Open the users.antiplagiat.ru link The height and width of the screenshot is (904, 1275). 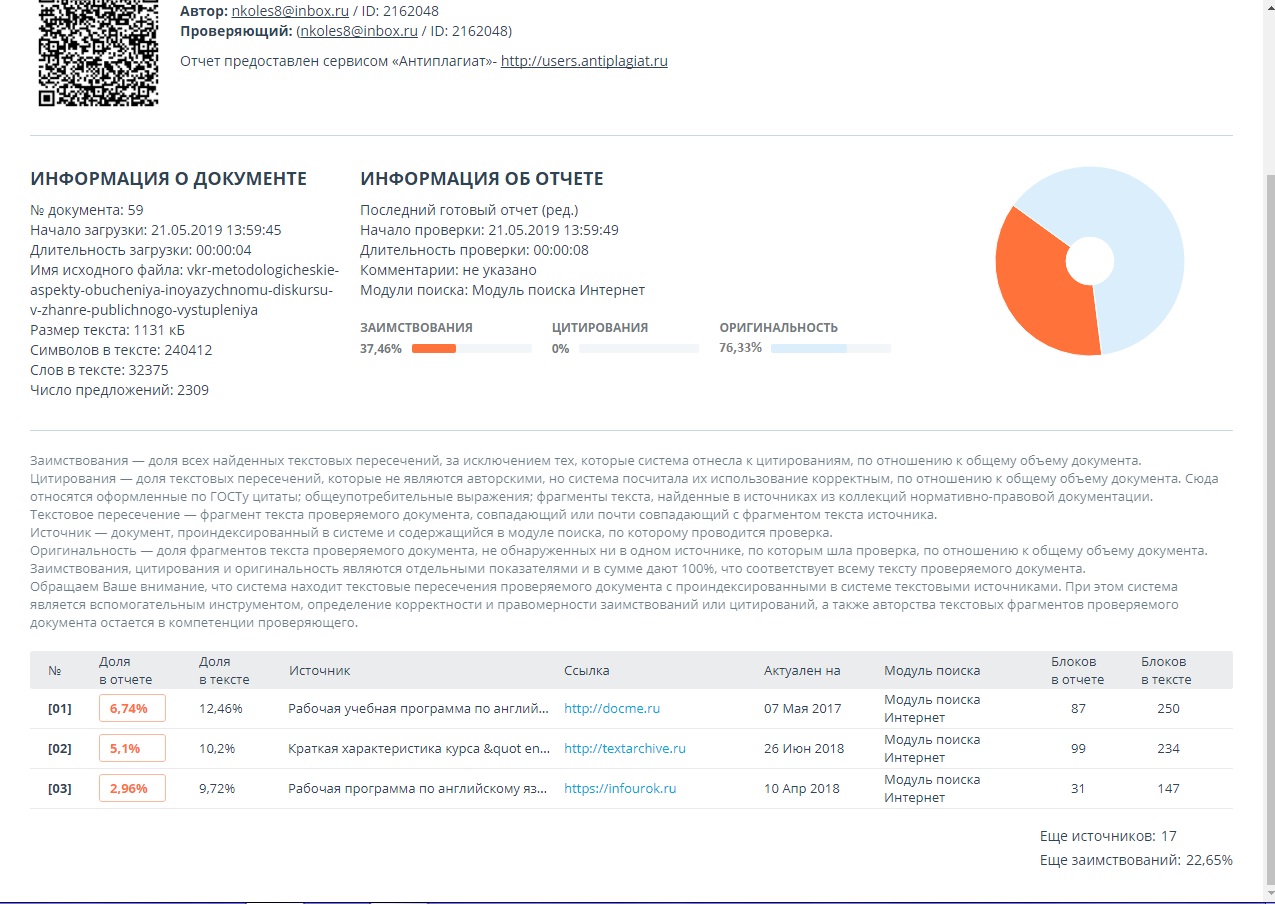[x=584, y=61]
